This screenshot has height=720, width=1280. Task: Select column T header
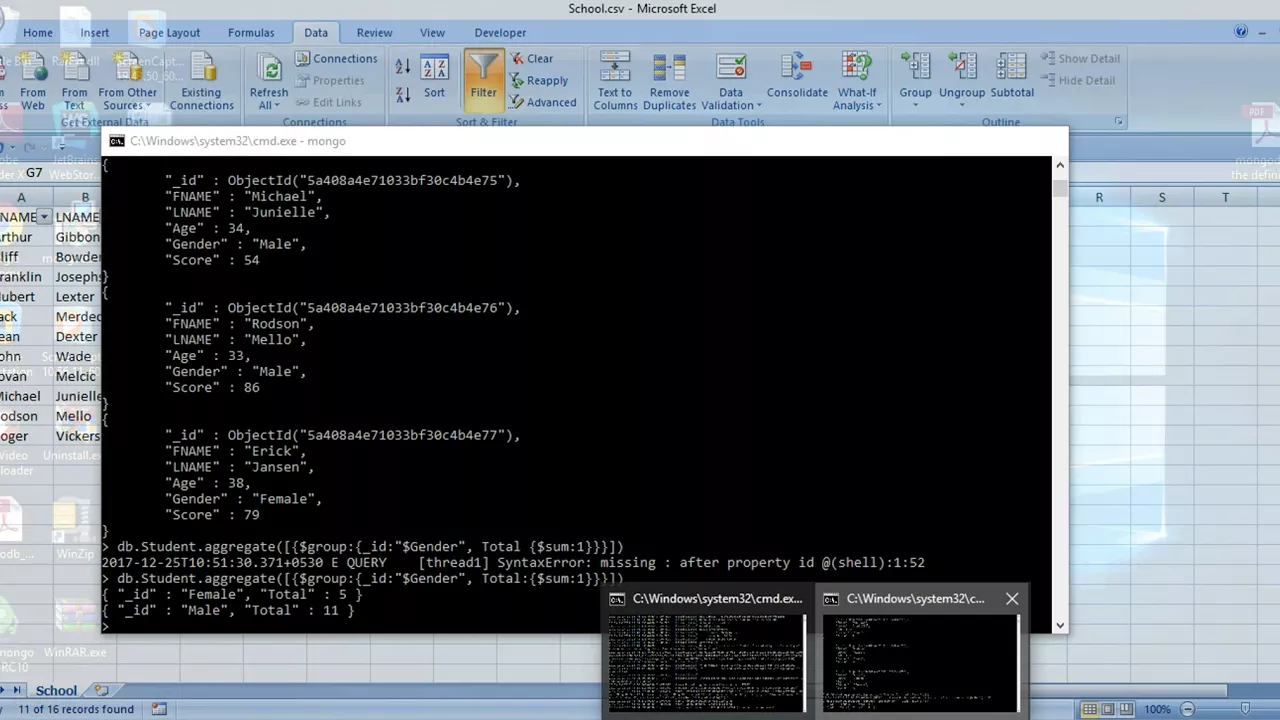(1225, 198)
